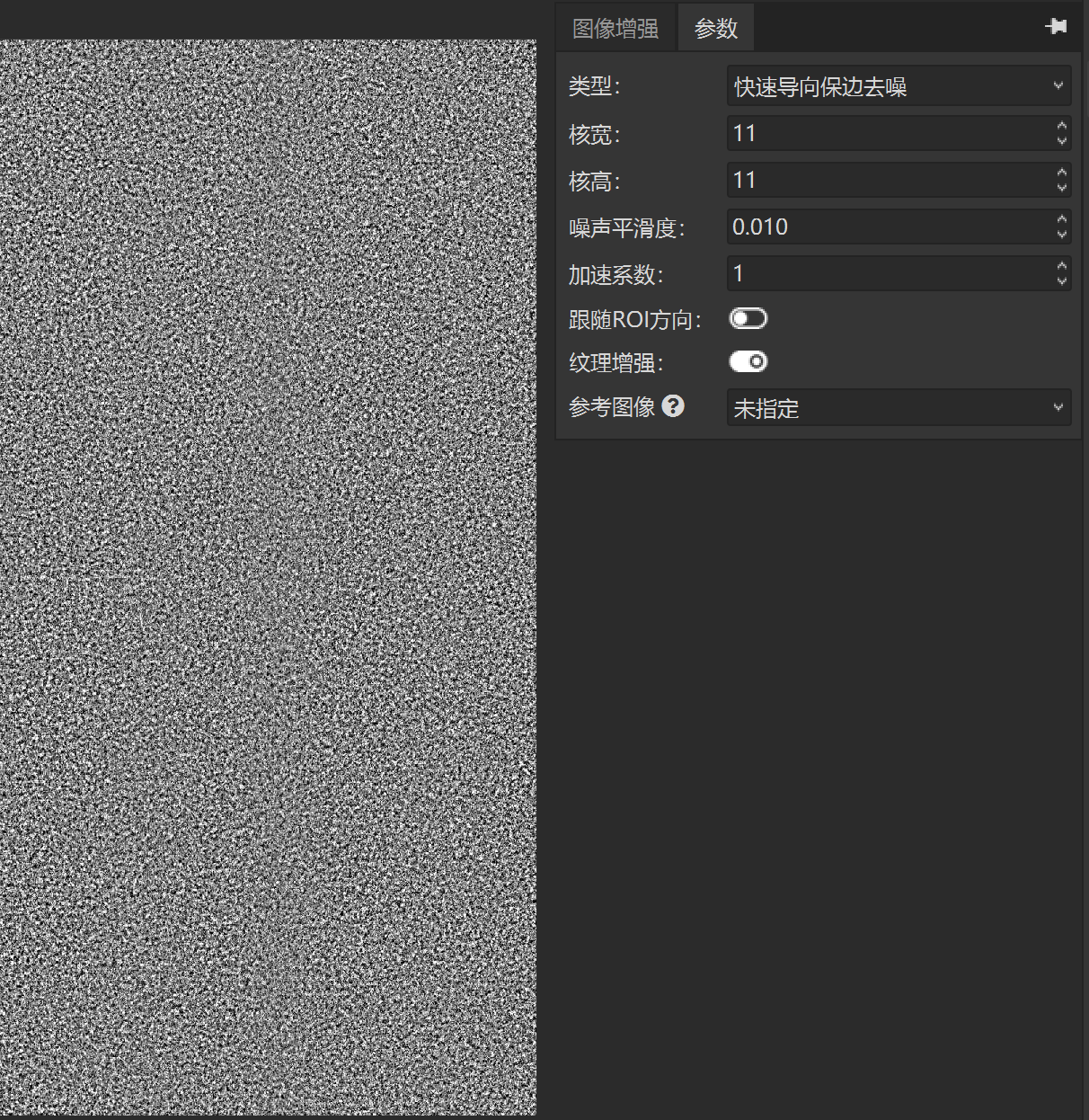Decrease 核宽 with the down arrow
Viewport: 1089px width, 1120px height.
(x=1062, y=141)
